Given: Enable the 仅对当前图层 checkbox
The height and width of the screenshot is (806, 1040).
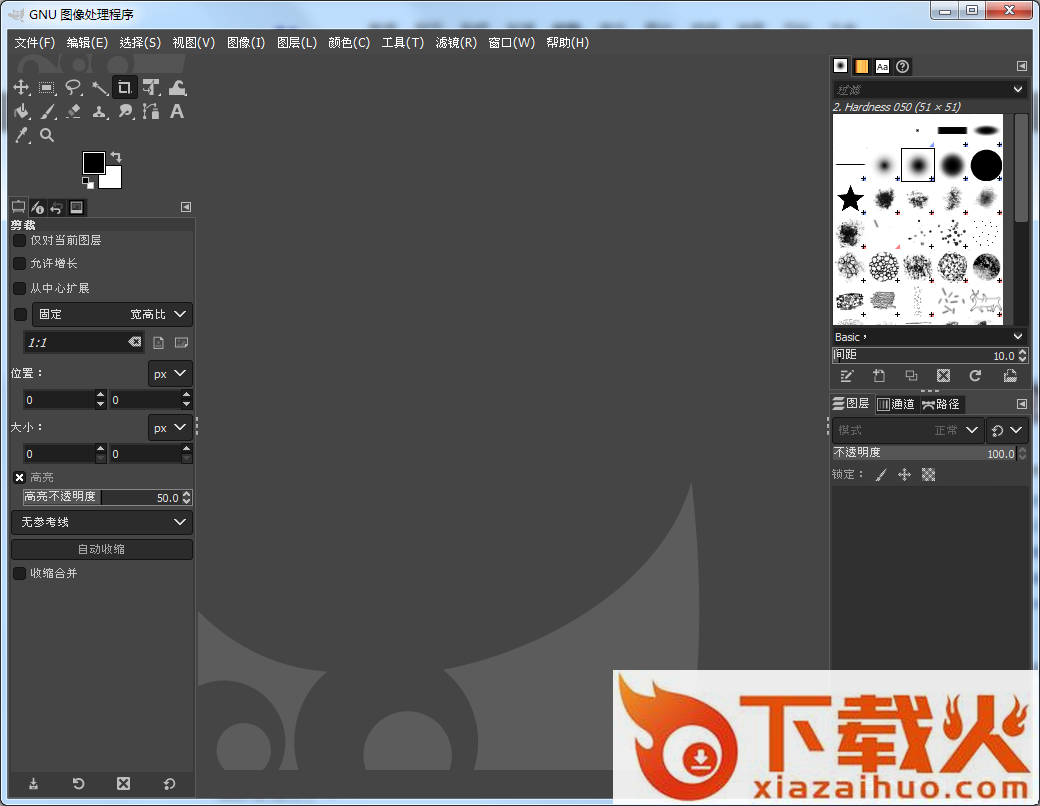Looking at the screenshot, I should pos(19,240).
